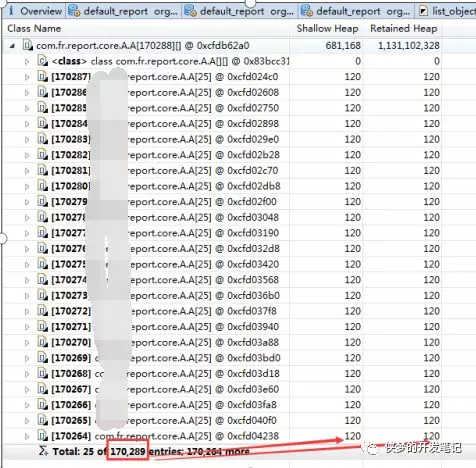This screenshot has width=476, height=468.
Task: Expand array entry [170278]
Action: [x=27, y=218]
